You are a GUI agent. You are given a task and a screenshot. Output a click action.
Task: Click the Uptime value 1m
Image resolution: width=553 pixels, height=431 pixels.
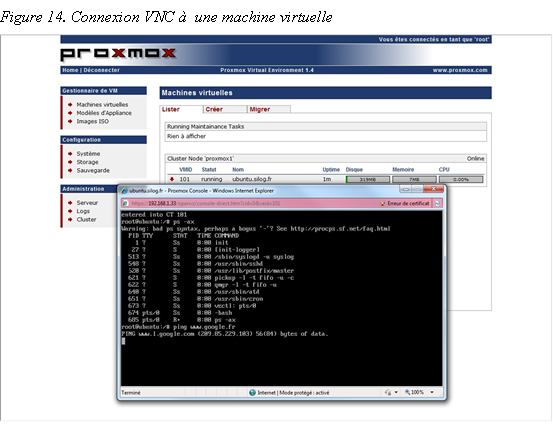pos(327,179)
